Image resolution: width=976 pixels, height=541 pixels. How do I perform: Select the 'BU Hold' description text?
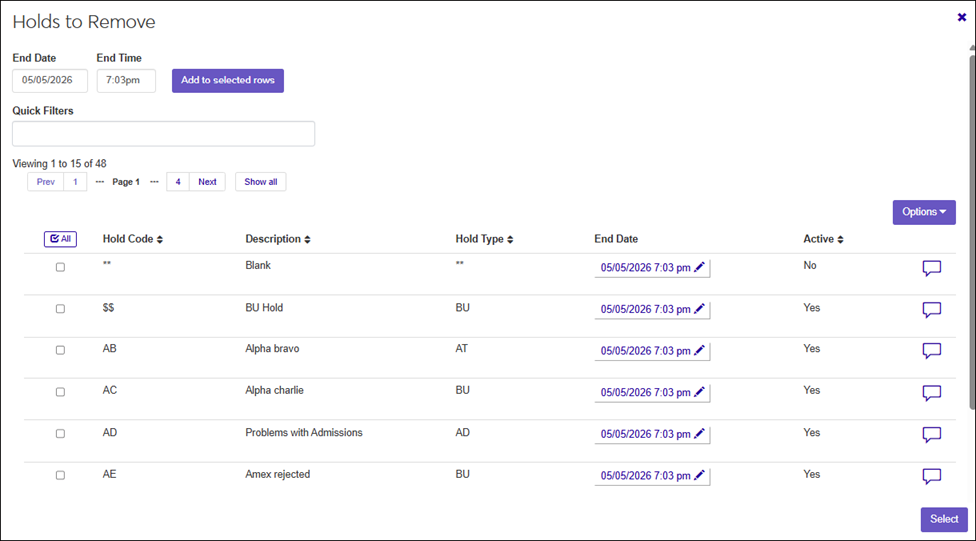click(x=264, y=308)
